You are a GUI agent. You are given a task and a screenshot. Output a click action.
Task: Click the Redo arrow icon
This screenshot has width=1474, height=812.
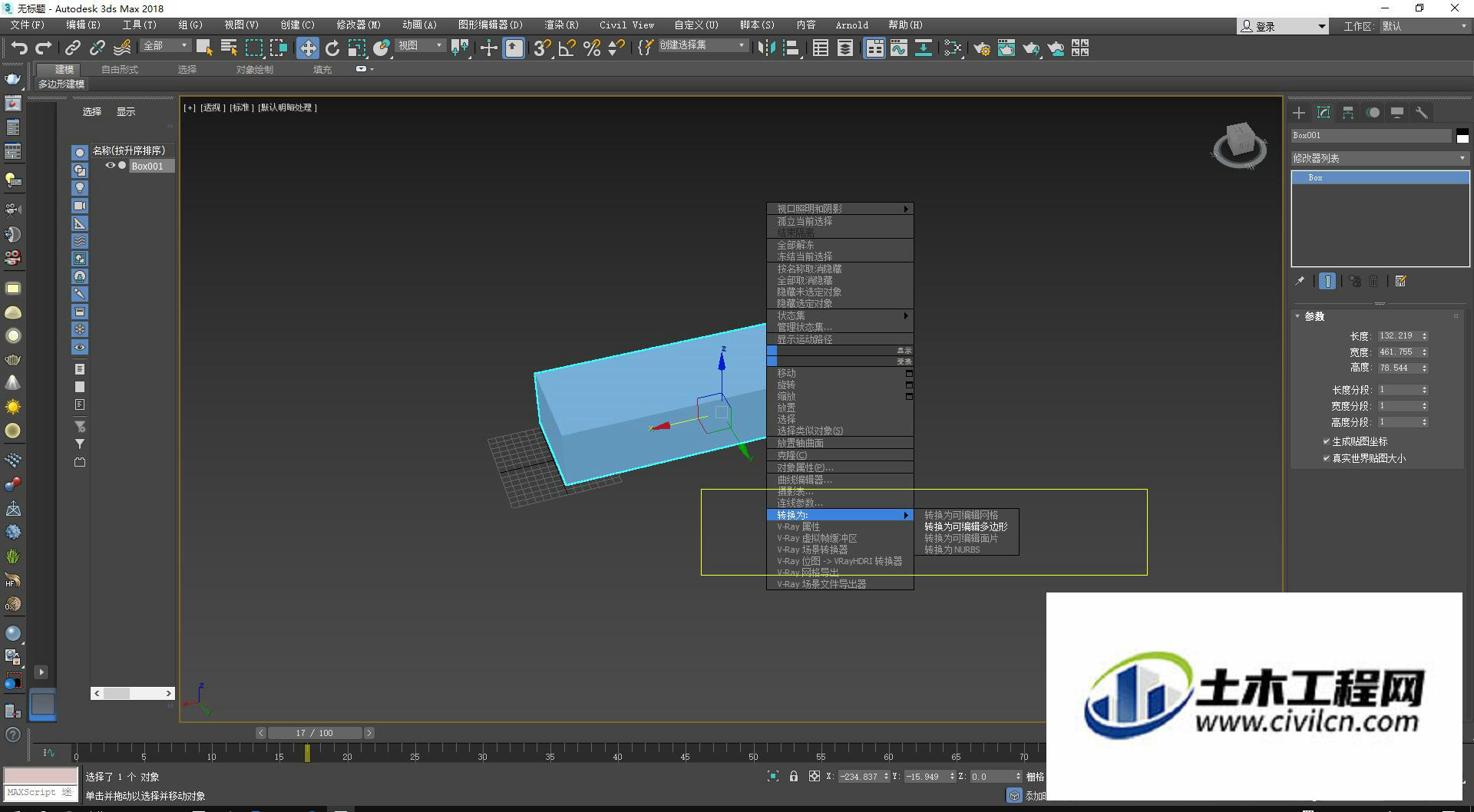pos(44,48)
